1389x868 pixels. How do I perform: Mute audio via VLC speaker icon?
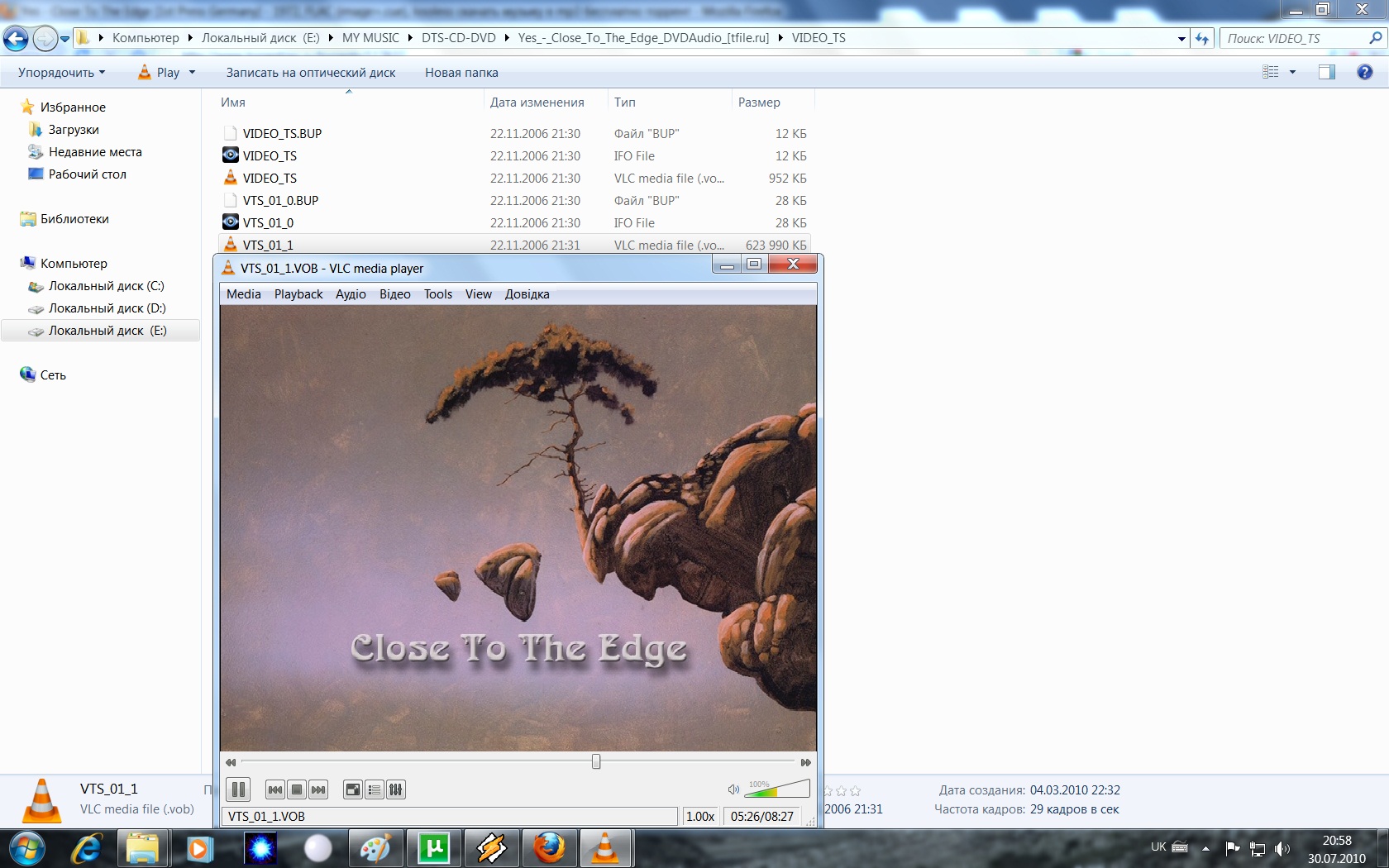click(733, 789)
